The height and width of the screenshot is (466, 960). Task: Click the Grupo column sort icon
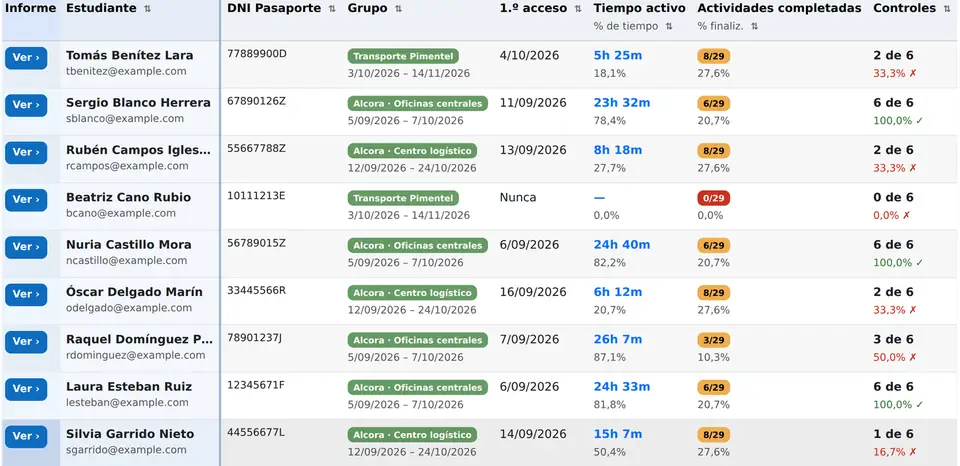(x=398, y=9)
